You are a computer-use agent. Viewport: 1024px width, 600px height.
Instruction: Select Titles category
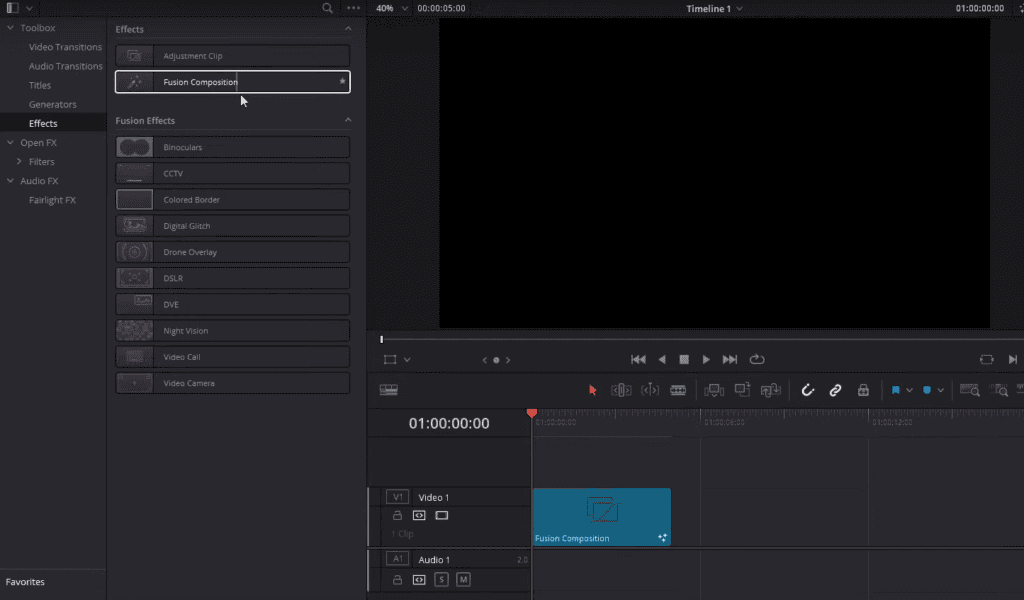(x=40, y=85)
